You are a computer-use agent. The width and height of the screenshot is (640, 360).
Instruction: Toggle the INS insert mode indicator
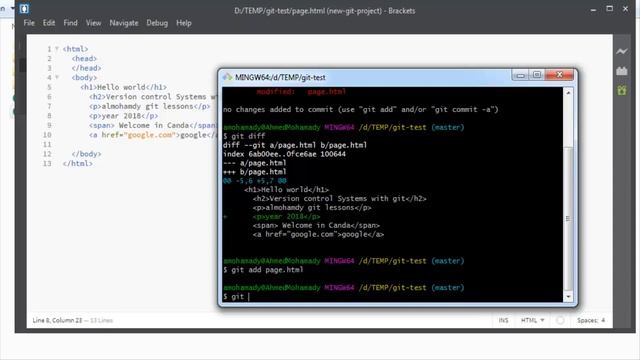click(503, 320)
